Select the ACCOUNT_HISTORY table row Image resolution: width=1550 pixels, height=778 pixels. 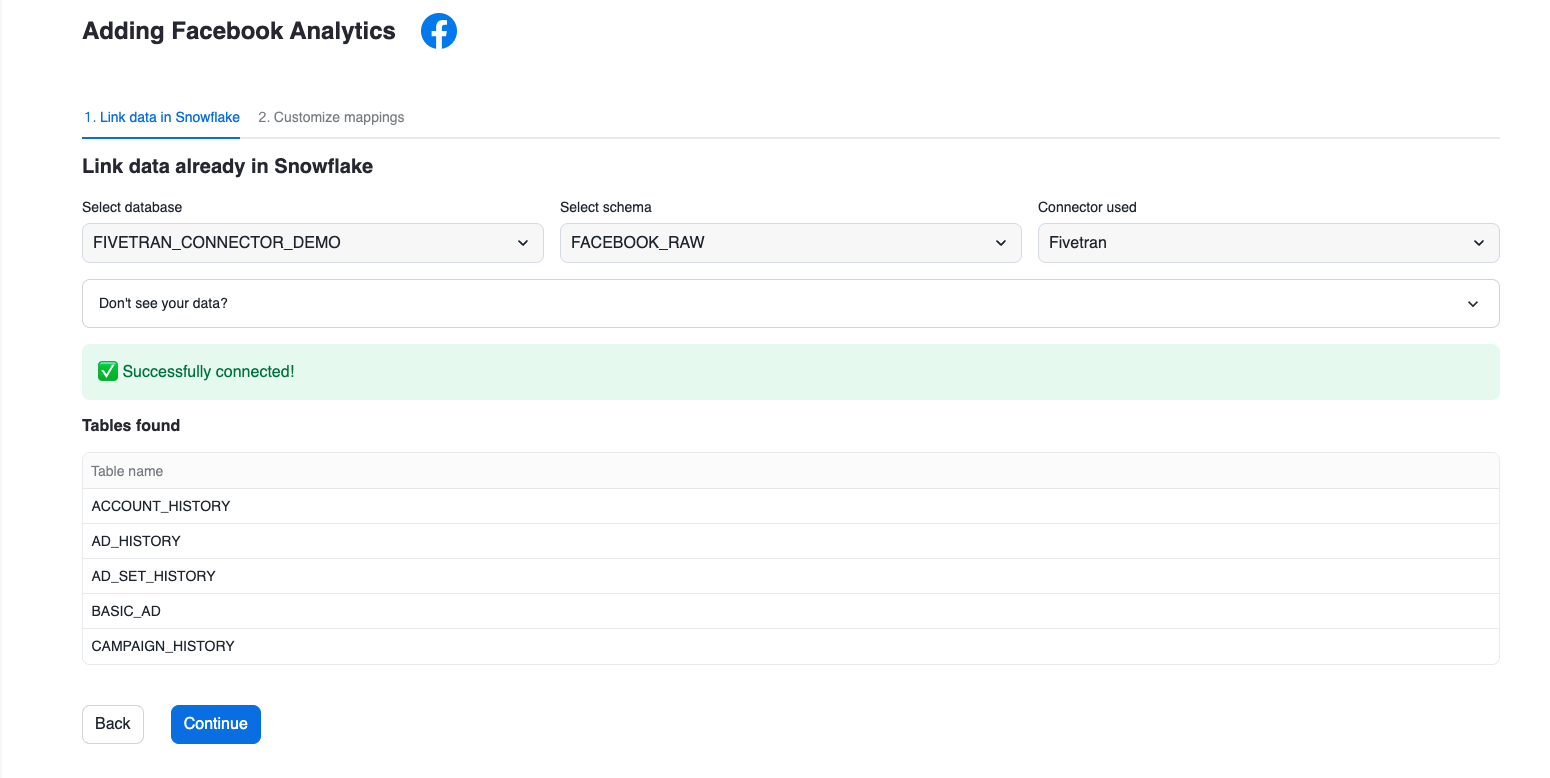pos(790,506)
